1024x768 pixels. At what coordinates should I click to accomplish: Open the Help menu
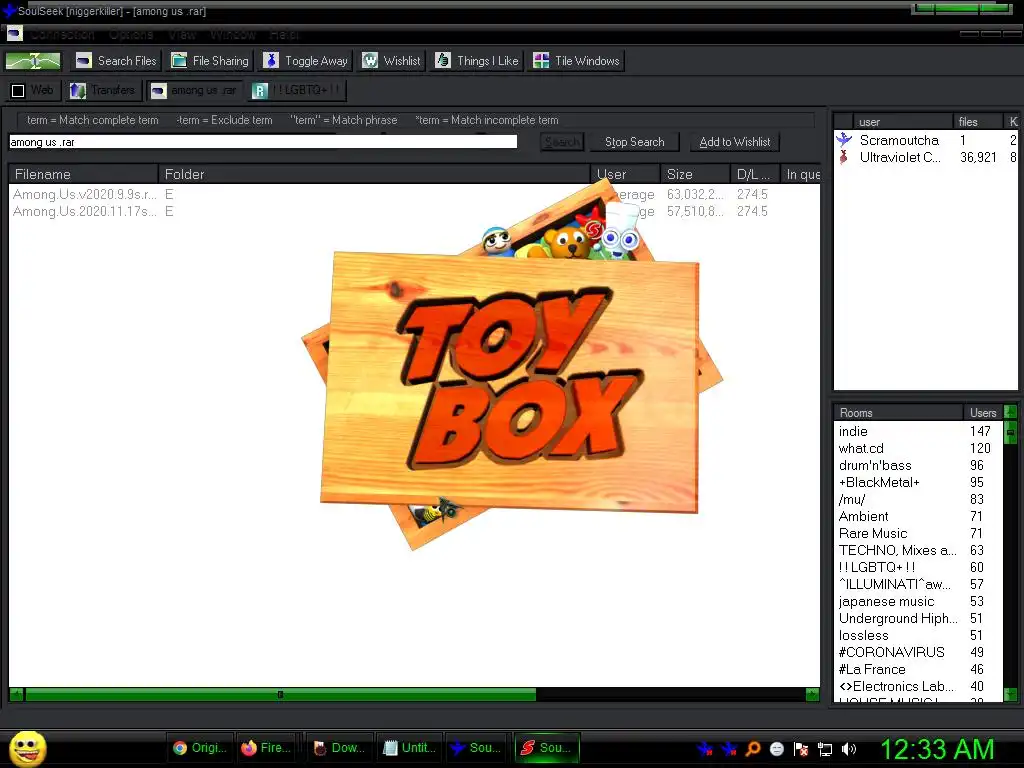(x=283, y=35)
